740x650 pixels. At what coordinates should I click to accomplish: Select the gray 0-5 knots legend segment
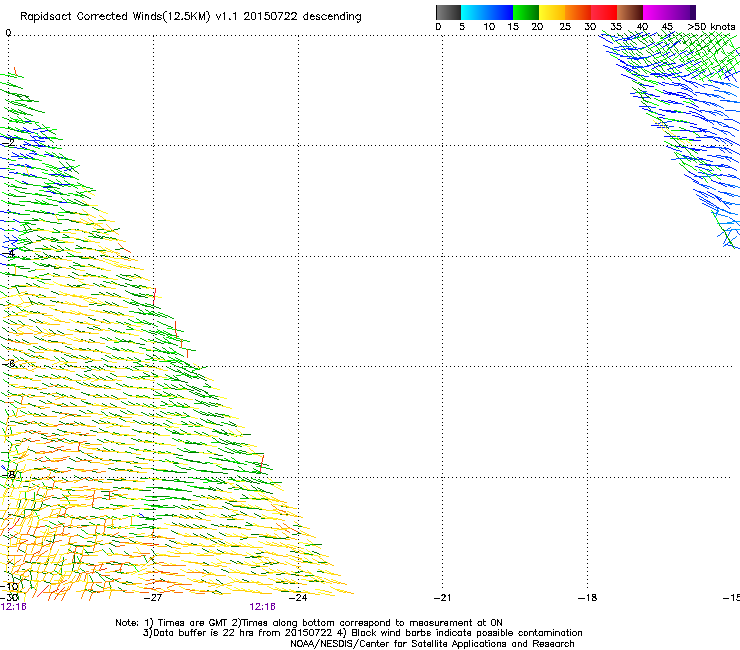click(448, 12)
